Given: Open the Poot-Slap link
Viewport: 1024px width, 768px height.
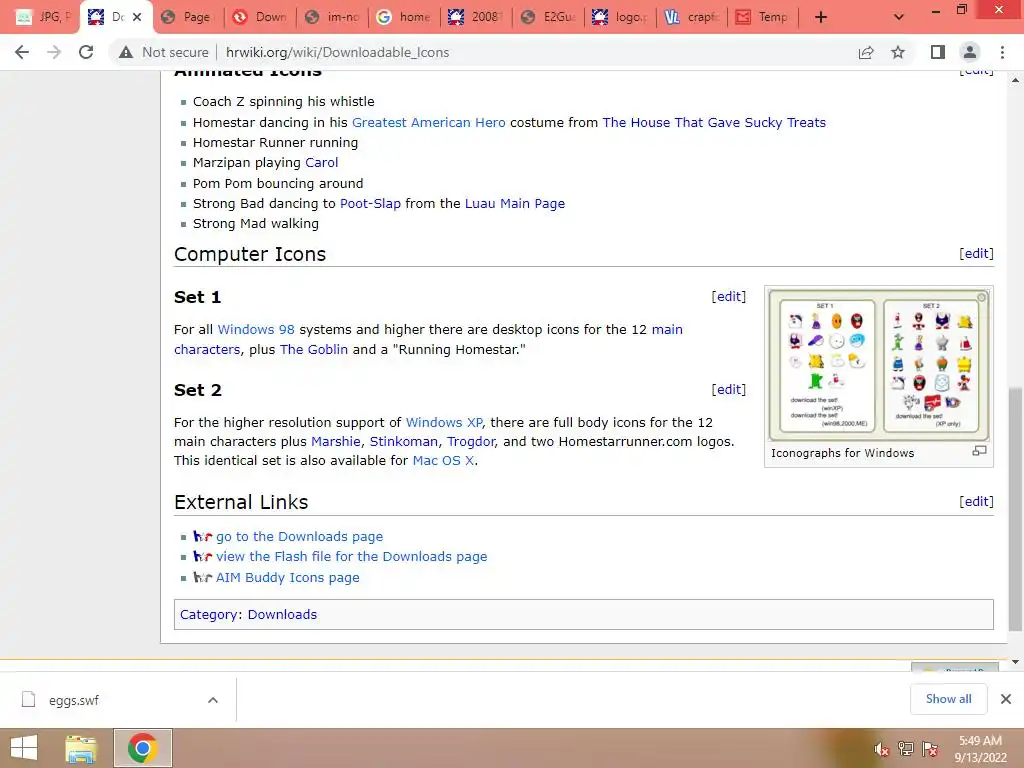Looking at the screenshot, I should [370, 204].
